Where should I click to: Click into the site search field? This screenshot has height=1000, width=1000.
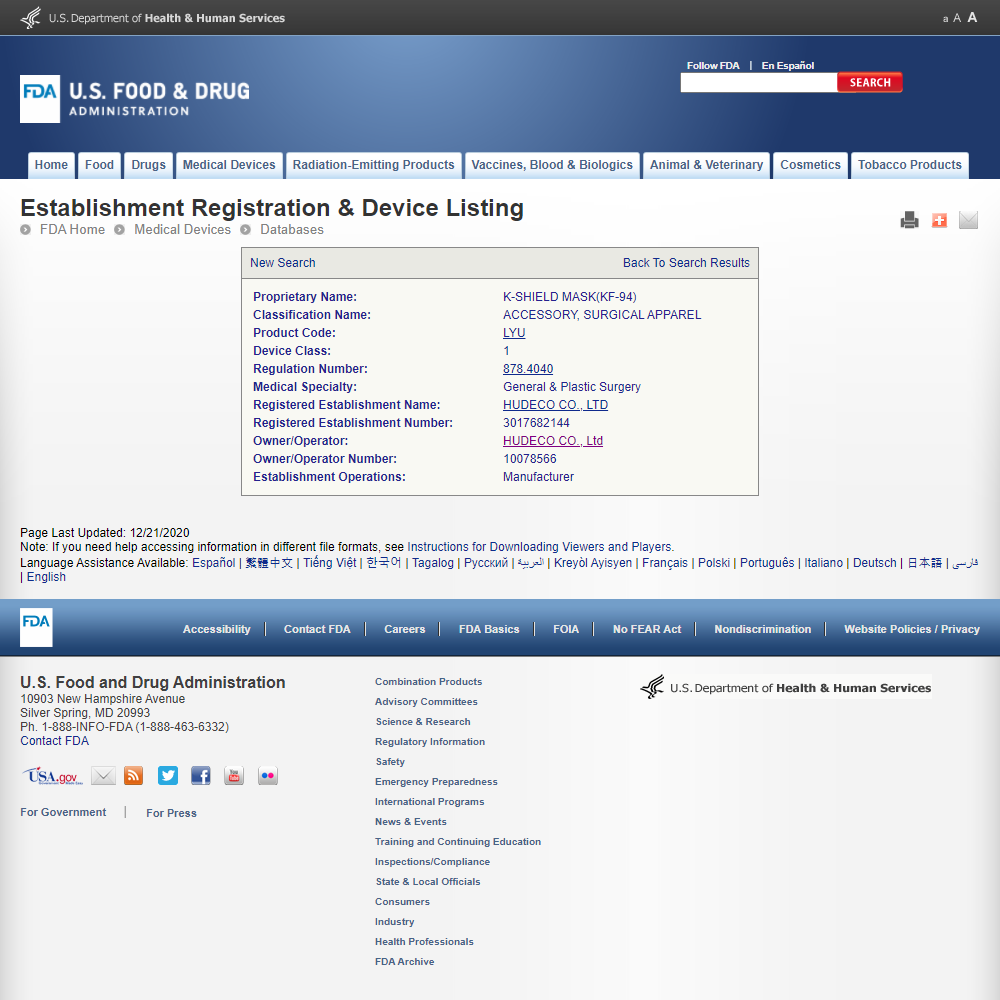coord(759,82)
